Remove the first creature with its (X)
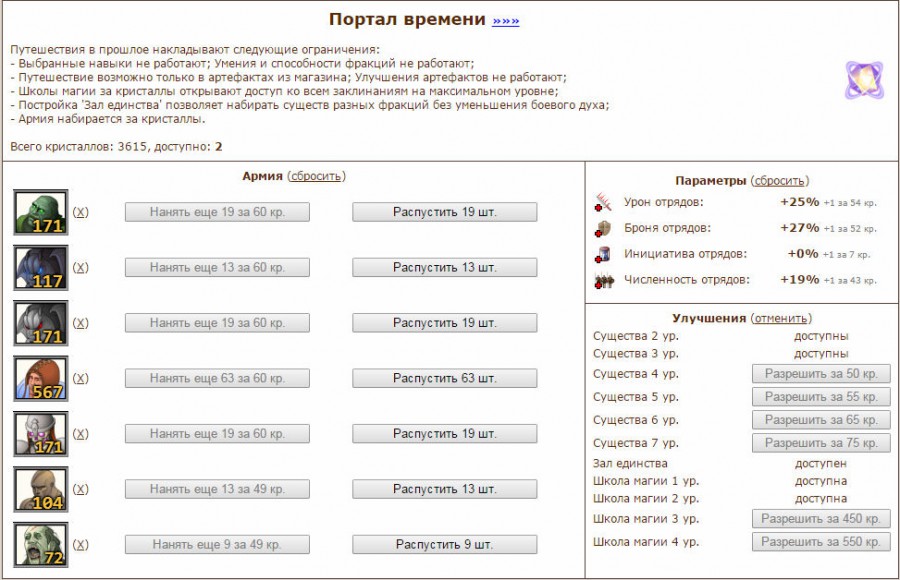This screenshot has width=900, height=580. click(81, 212)
